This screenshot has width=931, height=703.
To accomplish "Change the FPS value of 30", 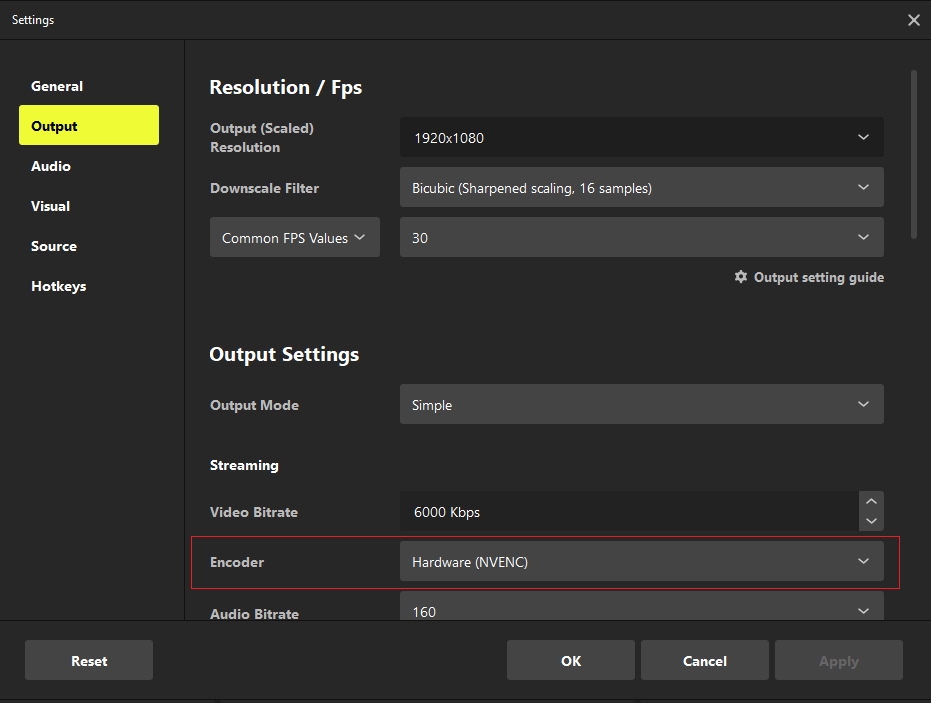I will point(641,237).
